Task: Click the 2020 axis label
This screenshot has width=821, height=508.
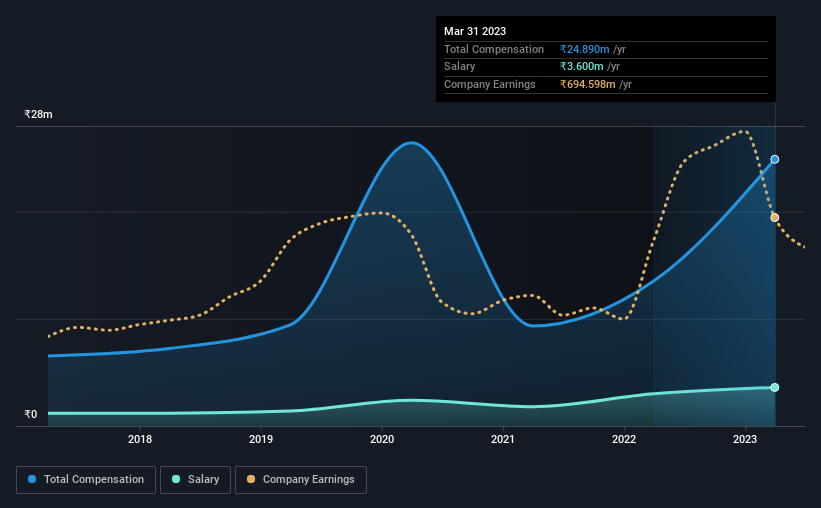Action: (382, 439)
